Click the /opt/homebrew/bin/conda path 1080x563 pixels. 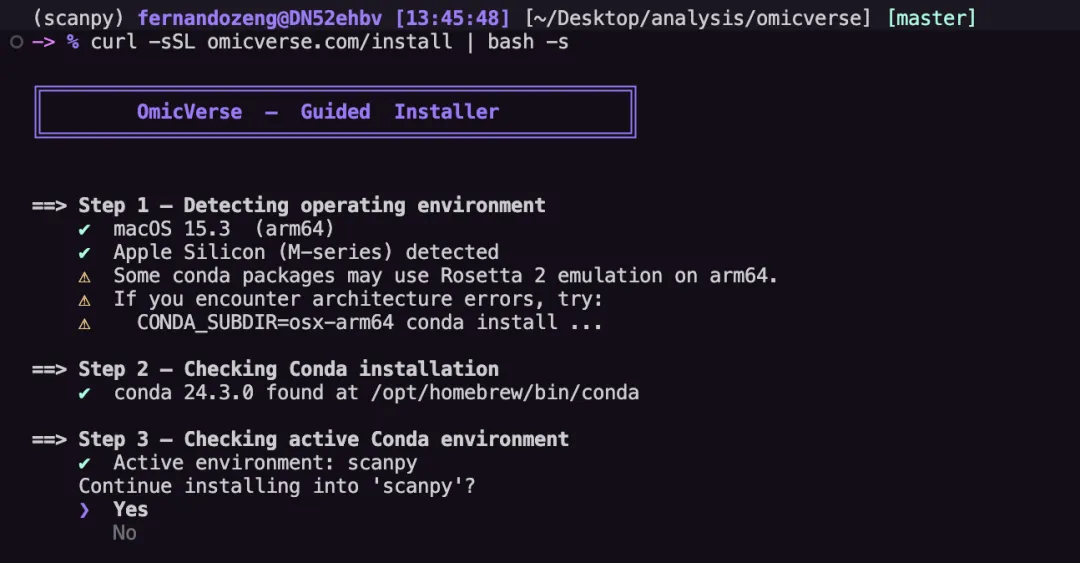pos(504,393)
